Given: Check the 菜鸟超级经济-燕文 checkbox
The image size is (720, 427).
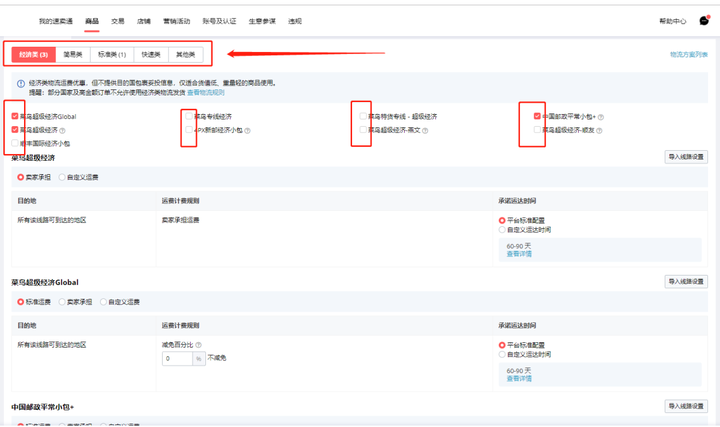Looking at the screenshot, I should click(363, 129).
